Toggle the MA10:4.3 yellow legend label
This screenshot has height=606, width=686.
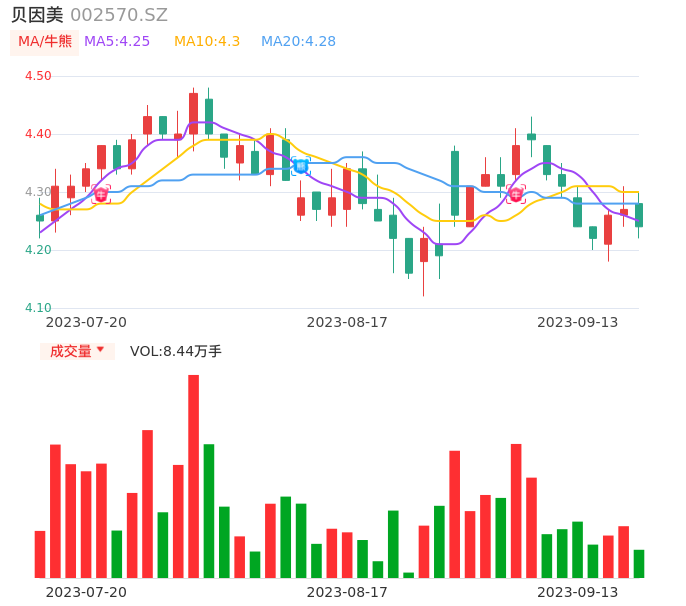click(207, 42)
